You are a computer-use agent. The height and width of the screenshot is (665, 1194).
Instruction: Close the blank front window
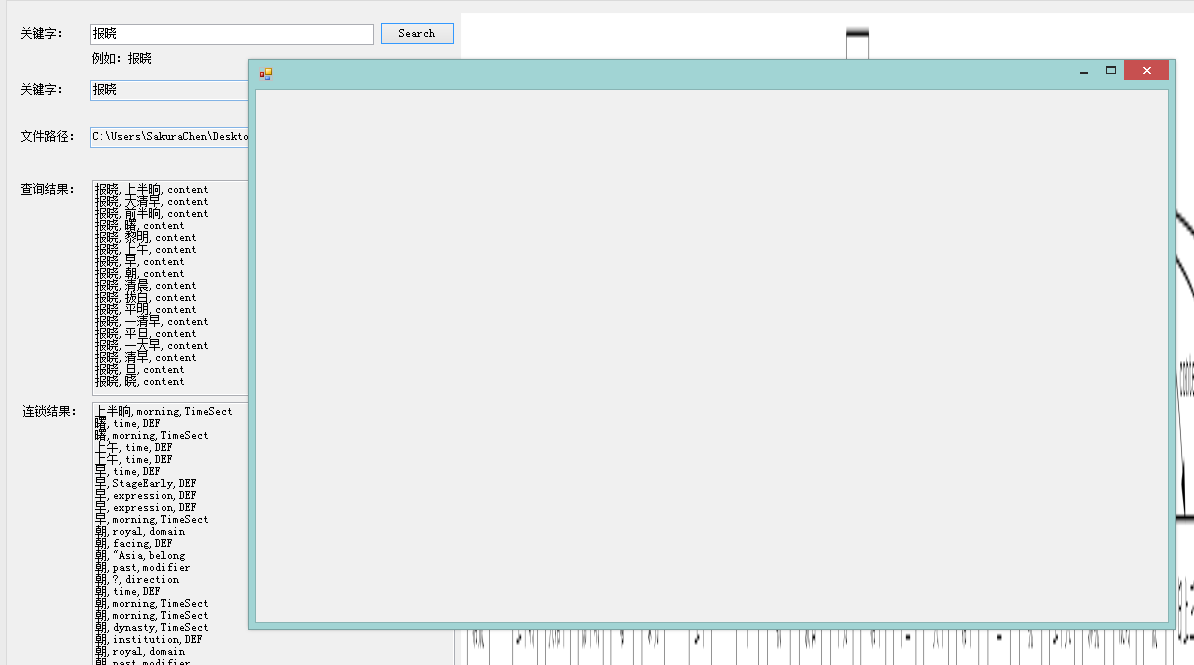pyautogui.click(x=1147, y=71)
